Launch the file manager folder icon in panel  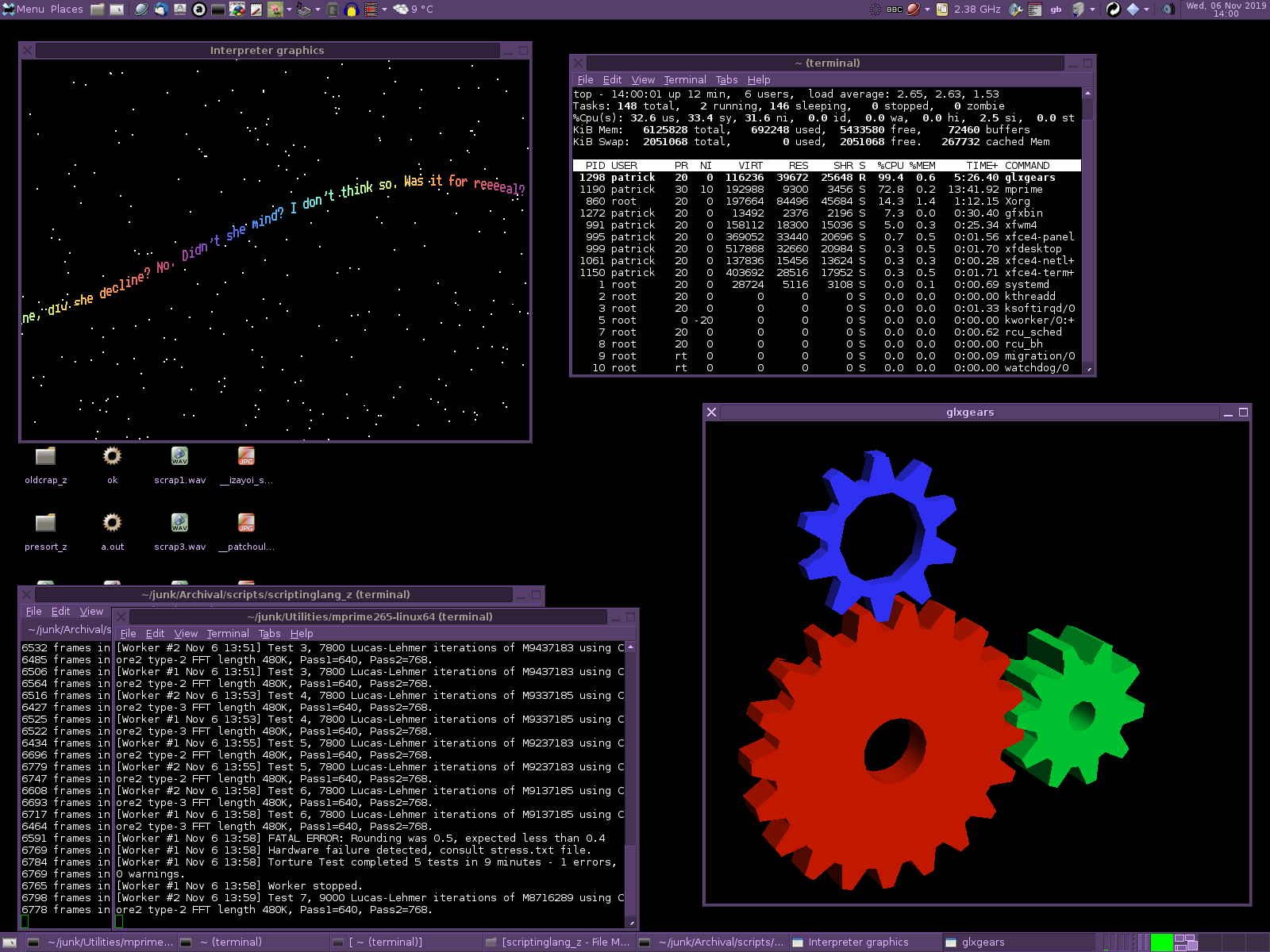pos(98,10)
